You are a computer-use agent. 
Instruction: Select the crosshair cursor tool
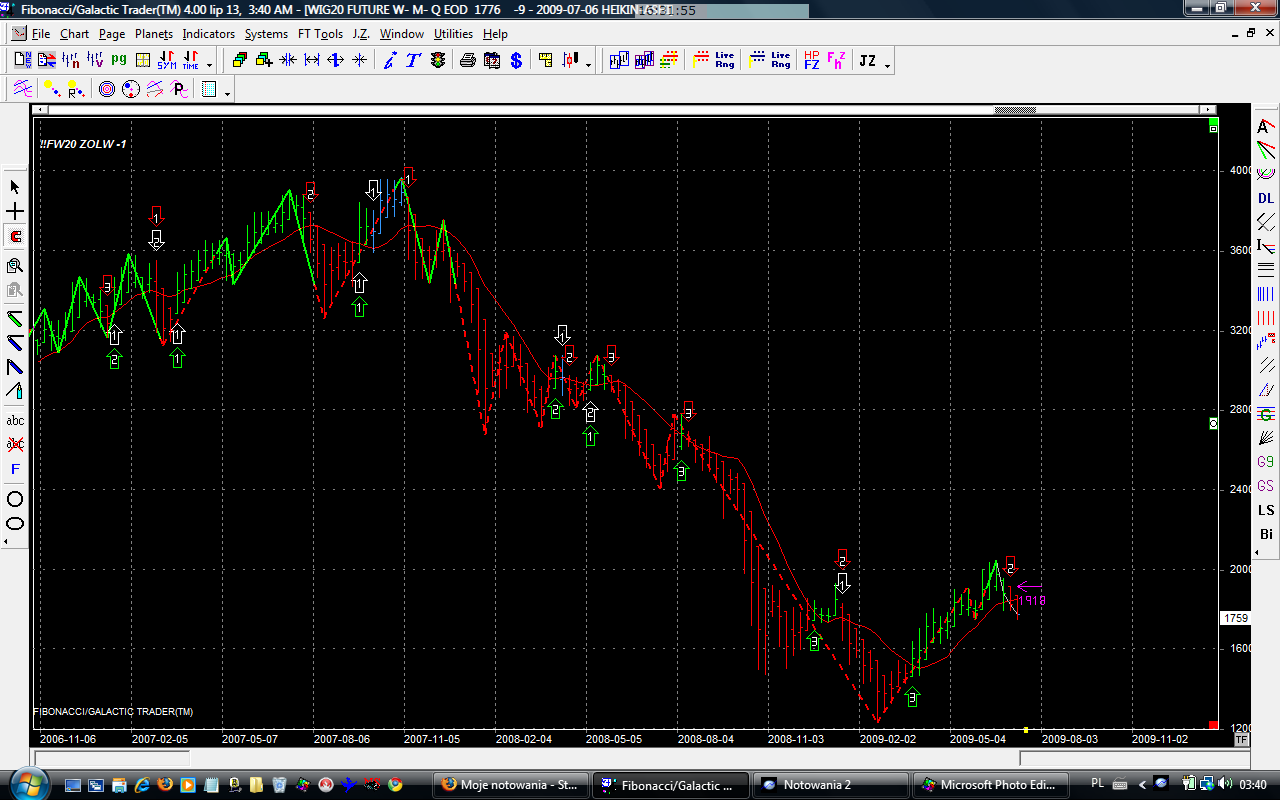click(x=15, y=212)
